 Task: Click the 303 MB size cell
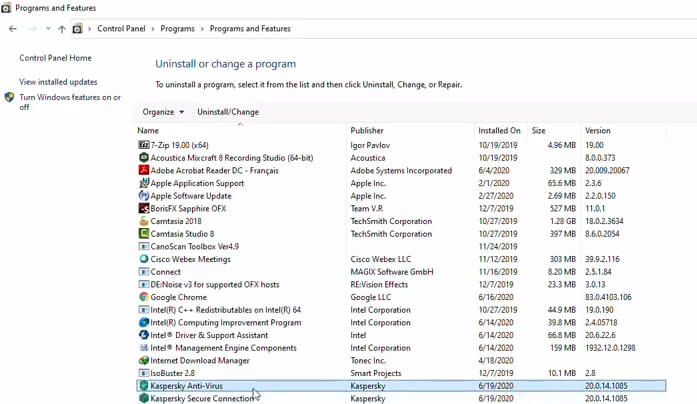pyautogui.click(x=563, y=259)
